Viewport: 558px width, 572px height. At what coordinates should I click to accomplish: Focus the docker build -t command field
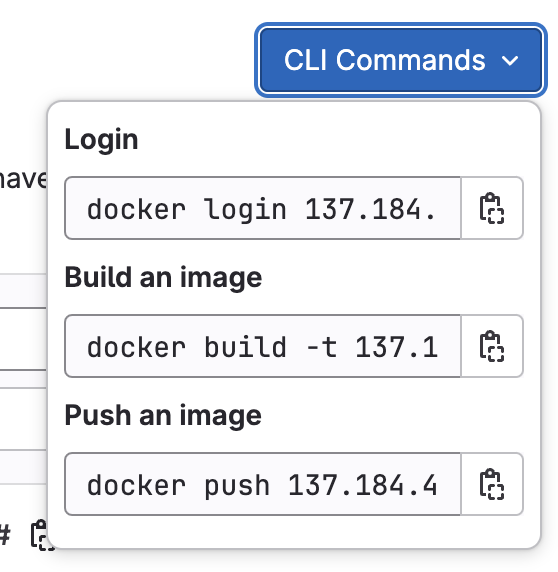263,346
